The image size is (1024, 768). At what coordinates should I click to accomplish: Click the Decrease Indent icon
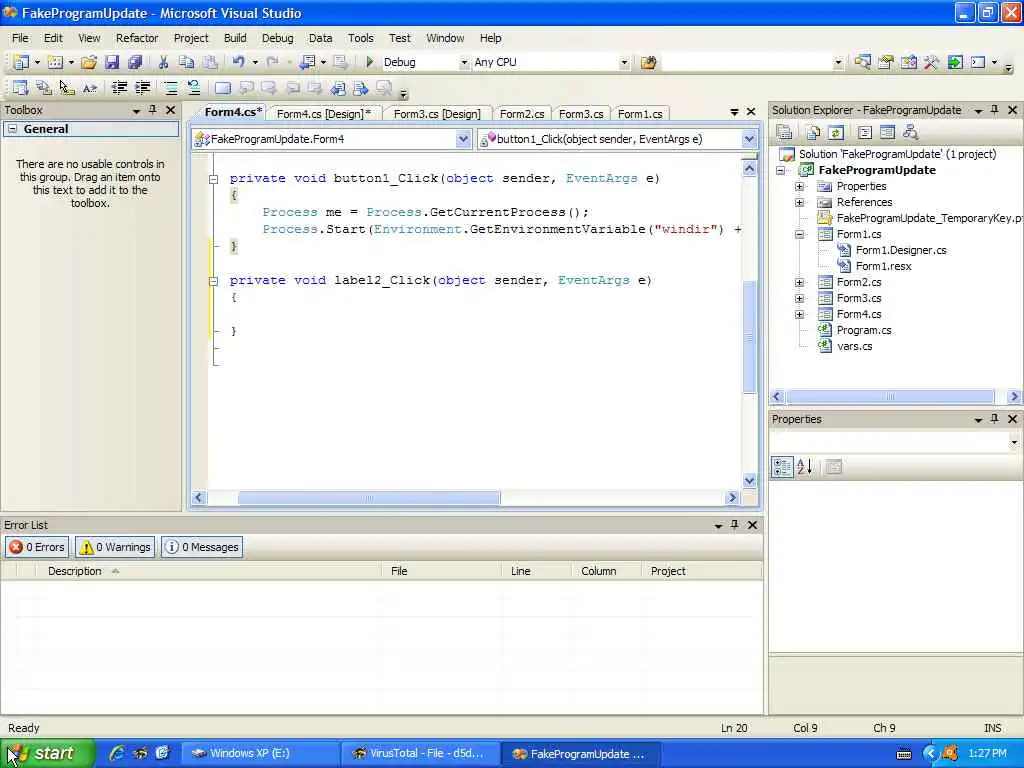coord(119,88)
